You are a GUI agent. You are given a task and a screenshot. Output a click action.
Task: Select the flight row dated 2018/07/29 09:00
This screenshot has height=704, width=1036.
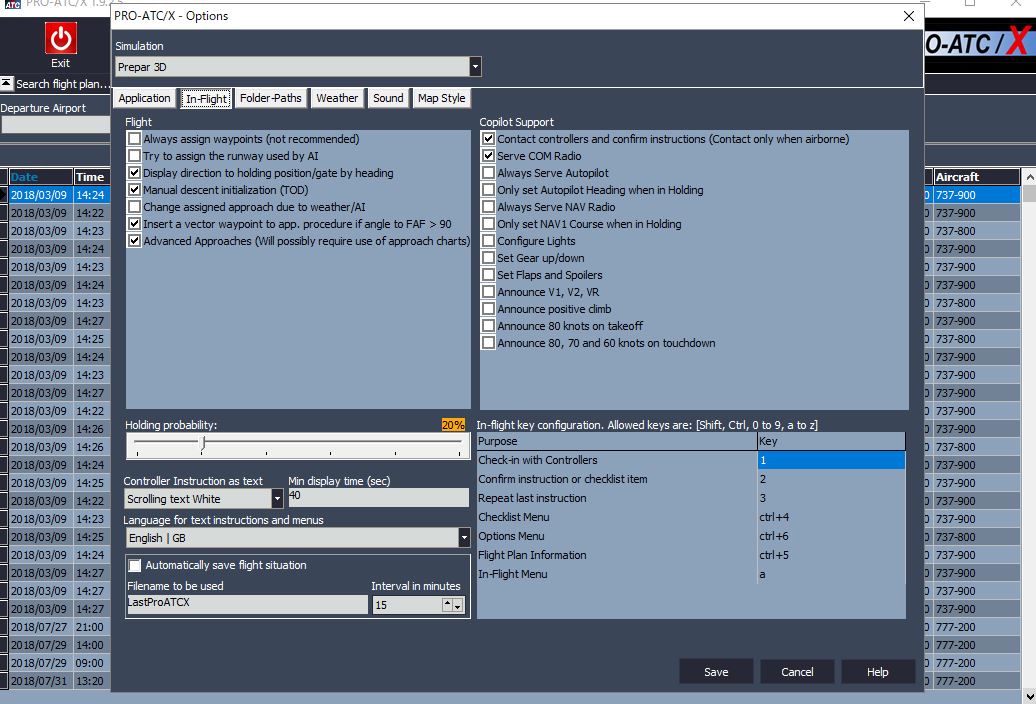58,663
